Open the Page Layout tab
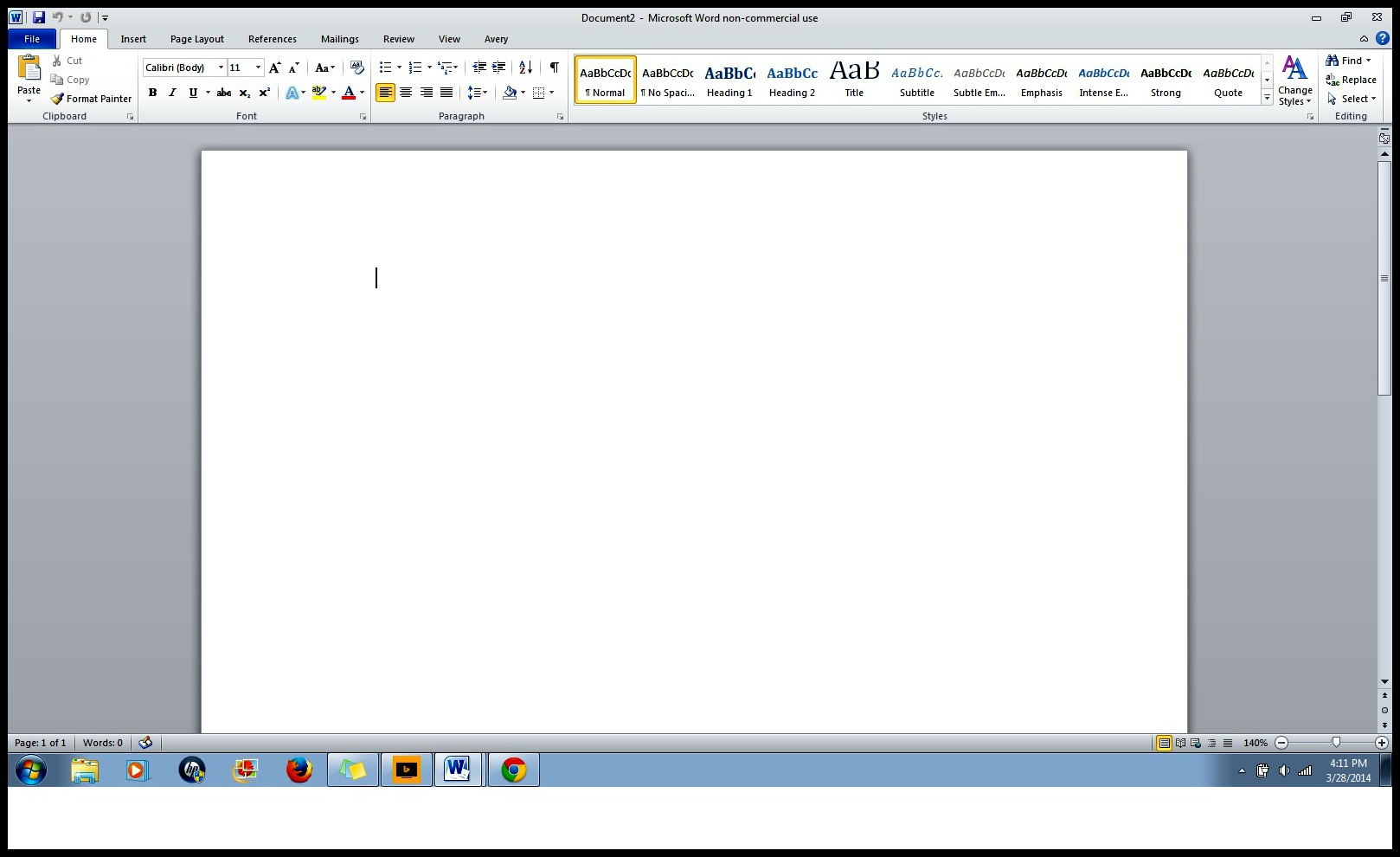This screenshot has width=1400, height=857. click(x=196, y=39)
